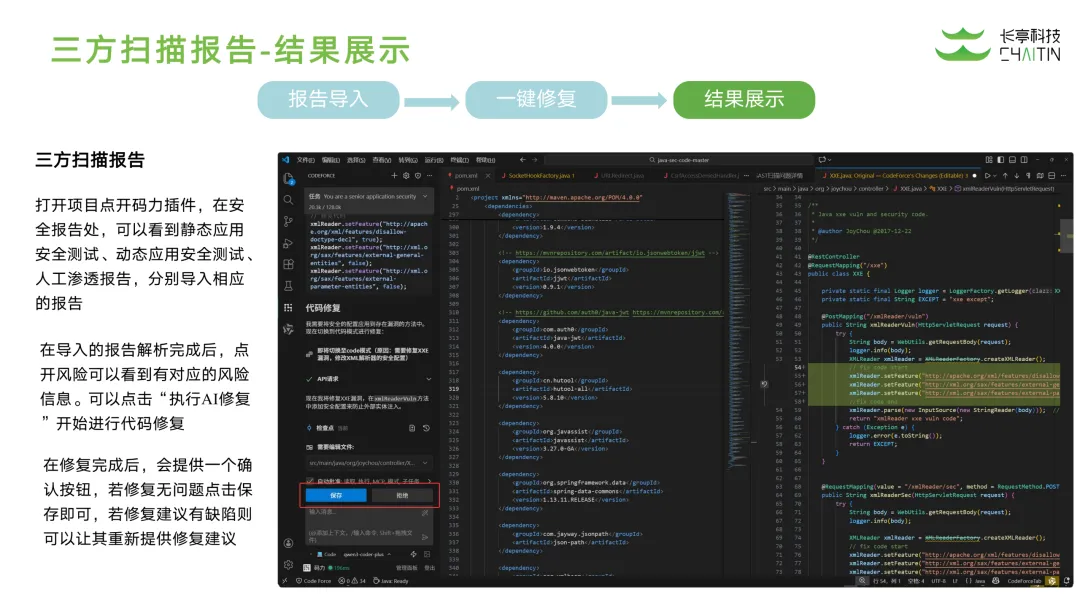Open the Code mode dropdown below message box
Image resolution: width=1080 pixels, height=608 pixels.
tap(326, 554)
